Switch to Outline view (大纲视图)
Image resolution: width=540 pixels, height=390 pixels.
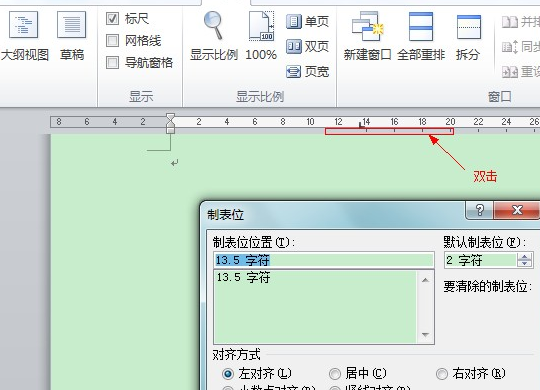click(x=24, y=36)
